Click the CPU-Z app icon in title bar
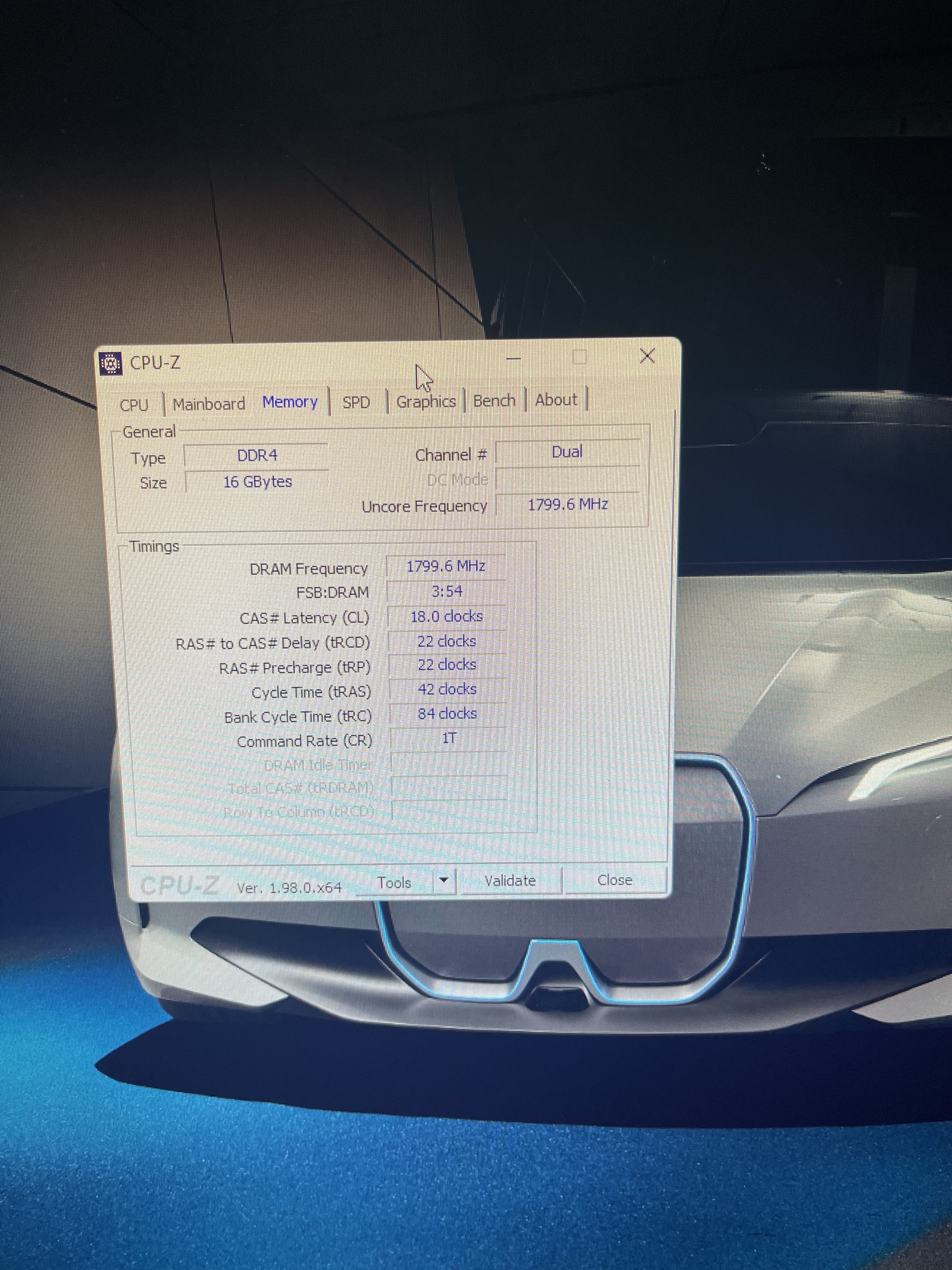This screenshot has height=1270, width=952. (111, 363)
